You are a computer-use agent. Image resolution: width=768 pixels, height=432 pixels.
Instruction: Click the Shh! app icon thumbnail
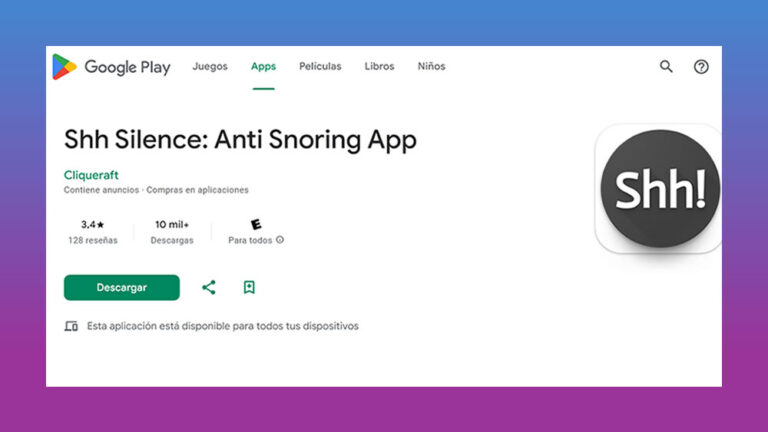[x=658, y=189]
